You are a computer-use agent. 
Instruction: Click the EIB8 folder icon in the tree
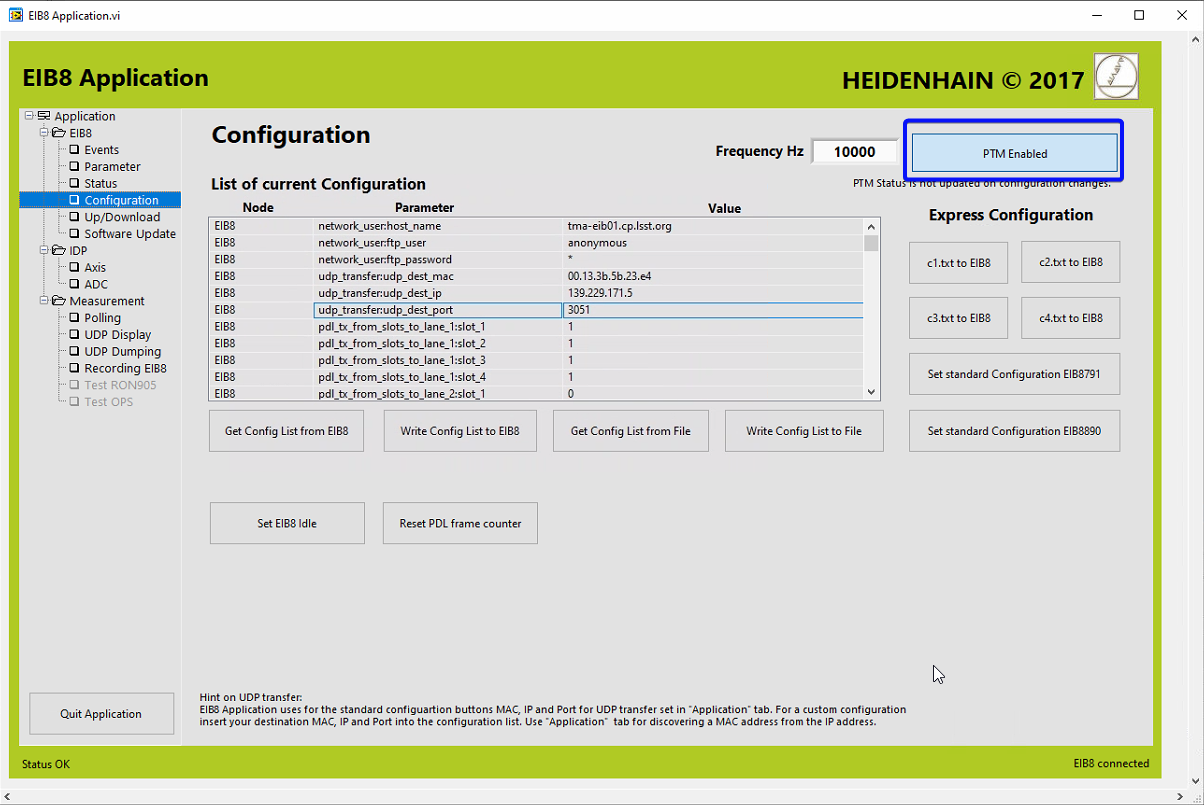(x=59, y=133)
